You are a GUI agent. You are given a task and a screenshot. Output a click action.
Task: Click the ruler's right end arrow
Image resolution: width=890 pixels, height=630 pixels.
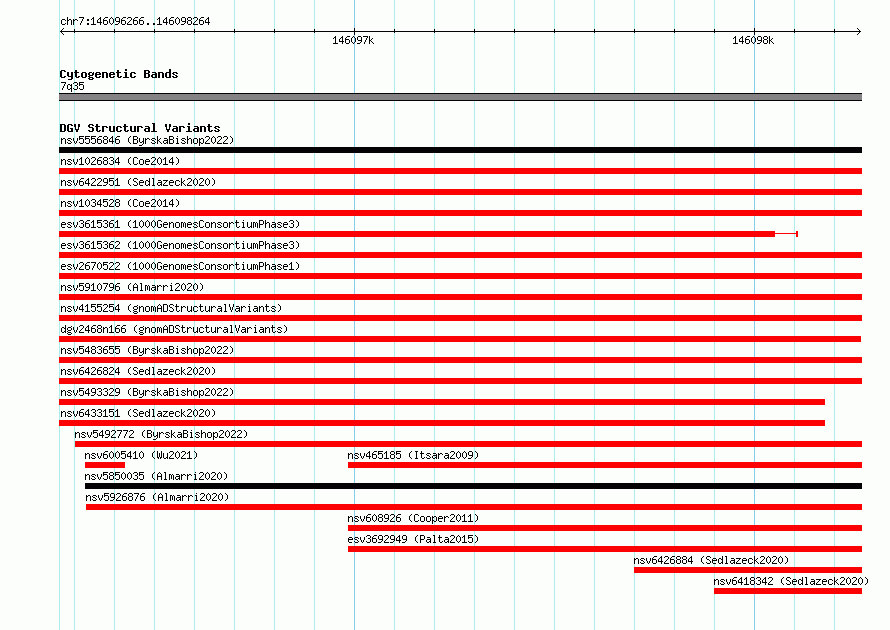[x=859, y=31]
